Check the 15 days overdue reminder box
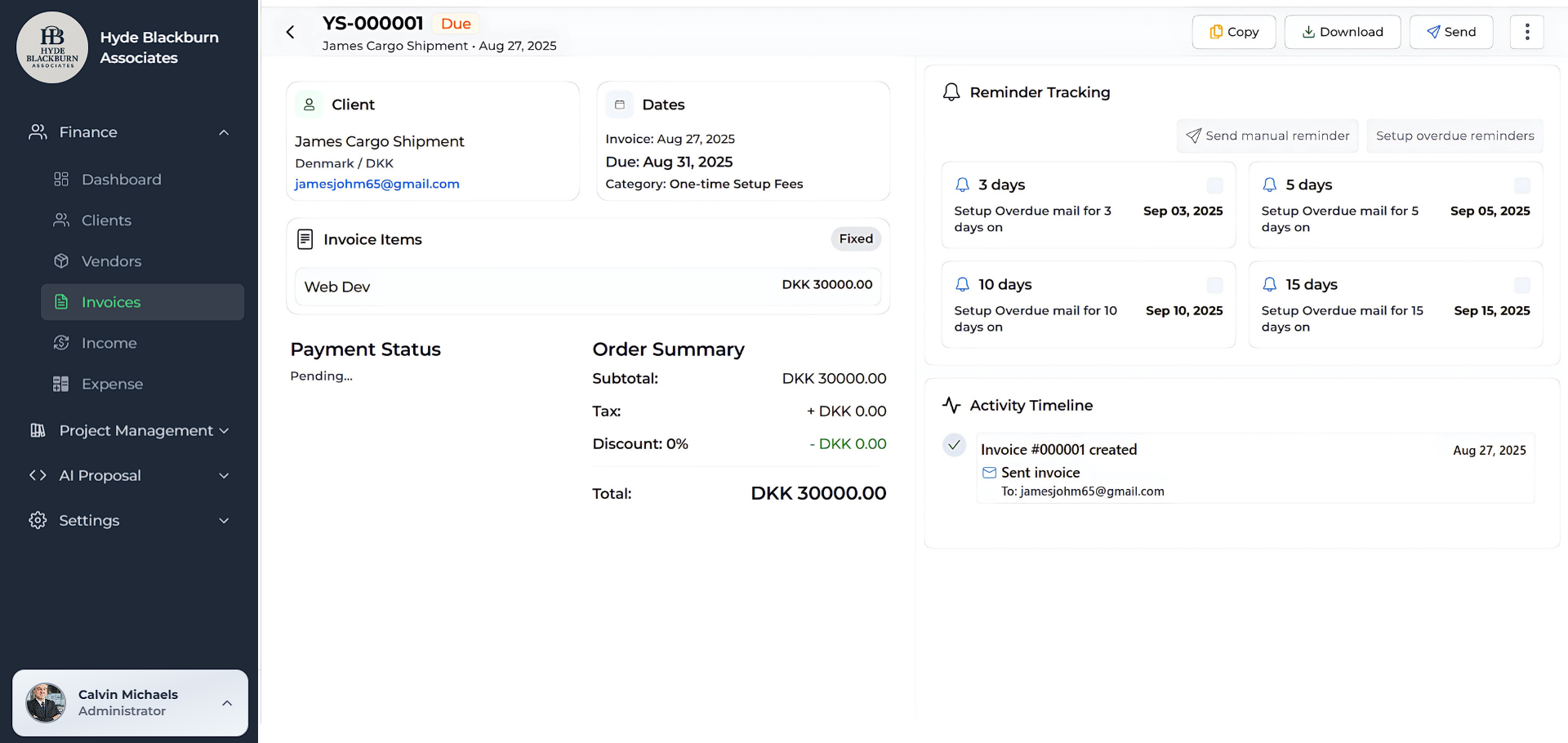The width and height of the screenshot is (1568, 743). pos(1521,285)
